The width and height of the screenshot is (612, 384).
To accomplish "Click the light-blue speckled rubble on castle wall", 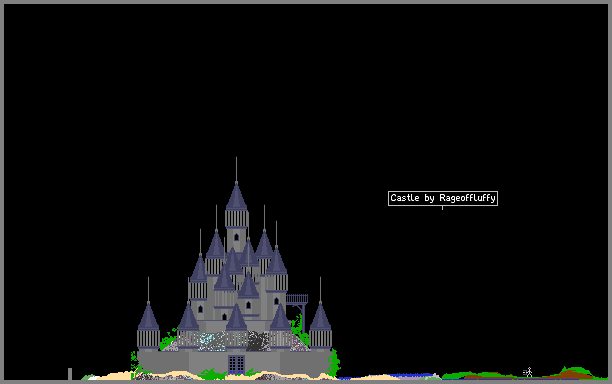I will pos(211,341).
